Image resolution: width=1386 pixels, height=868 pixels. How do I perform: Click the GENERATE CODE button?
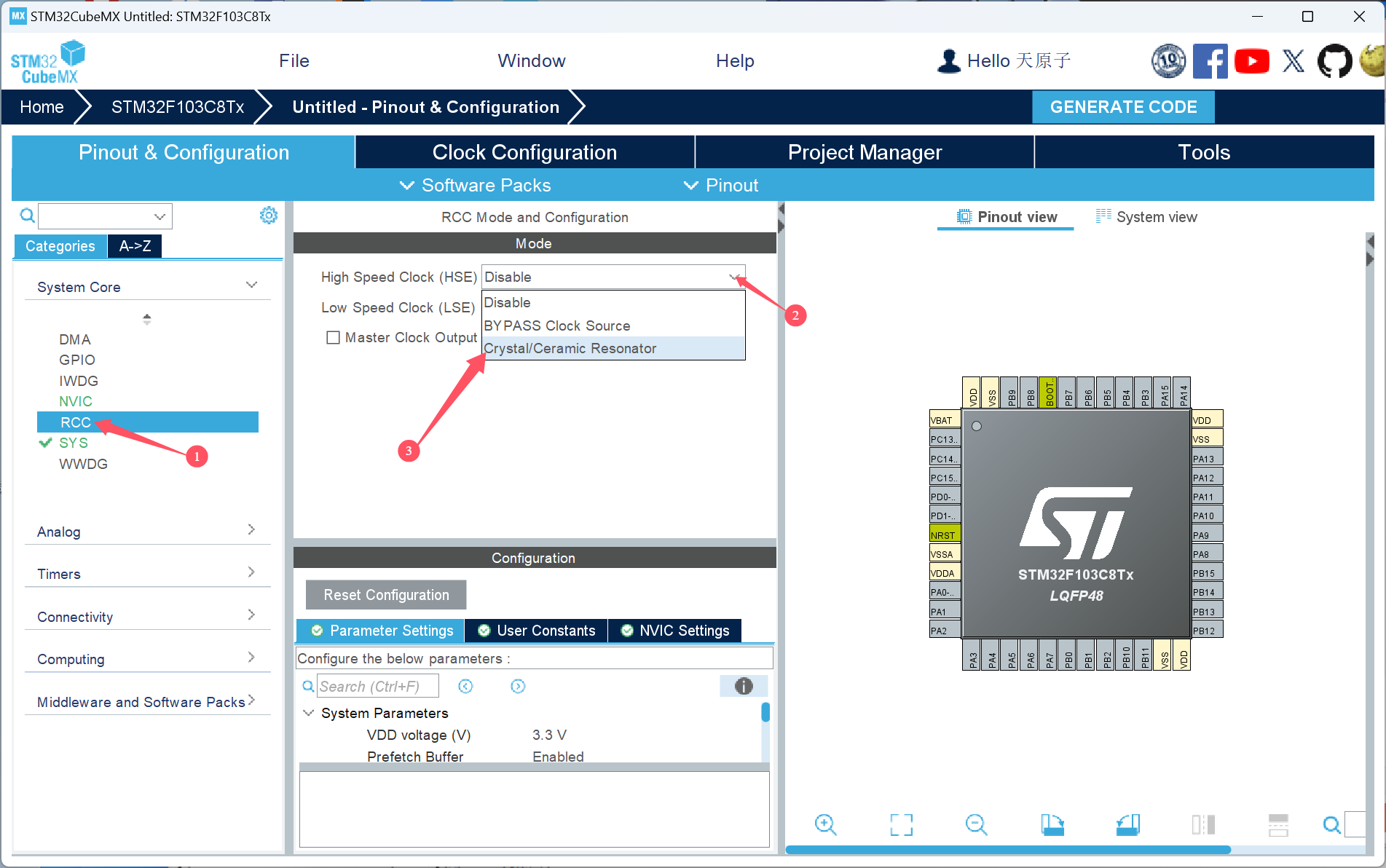tap(1122, 106)
